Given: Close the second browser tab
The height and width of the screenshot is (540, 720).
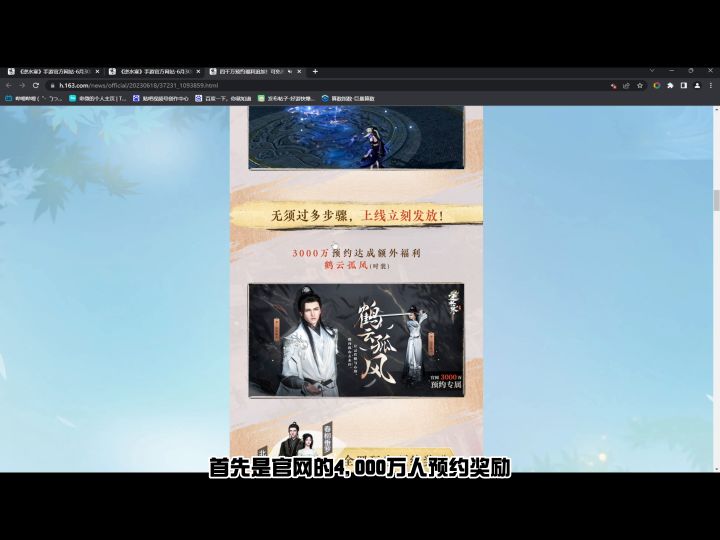Looking at the screenshot, I should point(198,72).
